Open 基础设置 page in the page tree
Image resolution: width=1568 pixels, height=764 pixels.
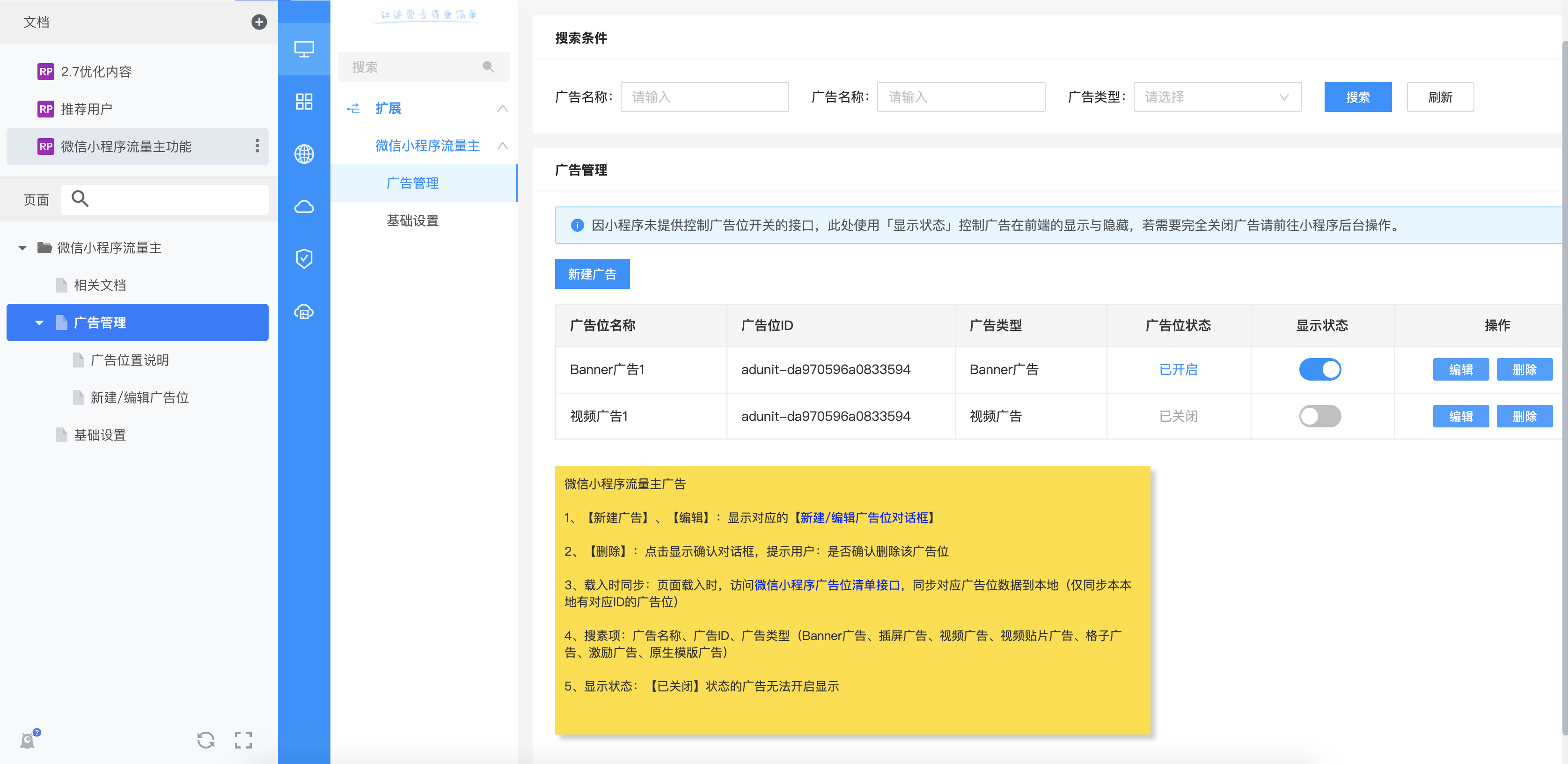click(x=100, y=434)
